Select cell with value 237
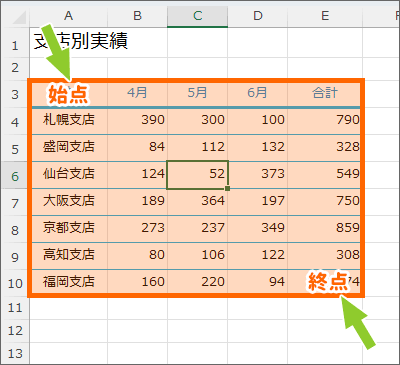The height and width of the screenshot is (365, 400). coord(197,229)
